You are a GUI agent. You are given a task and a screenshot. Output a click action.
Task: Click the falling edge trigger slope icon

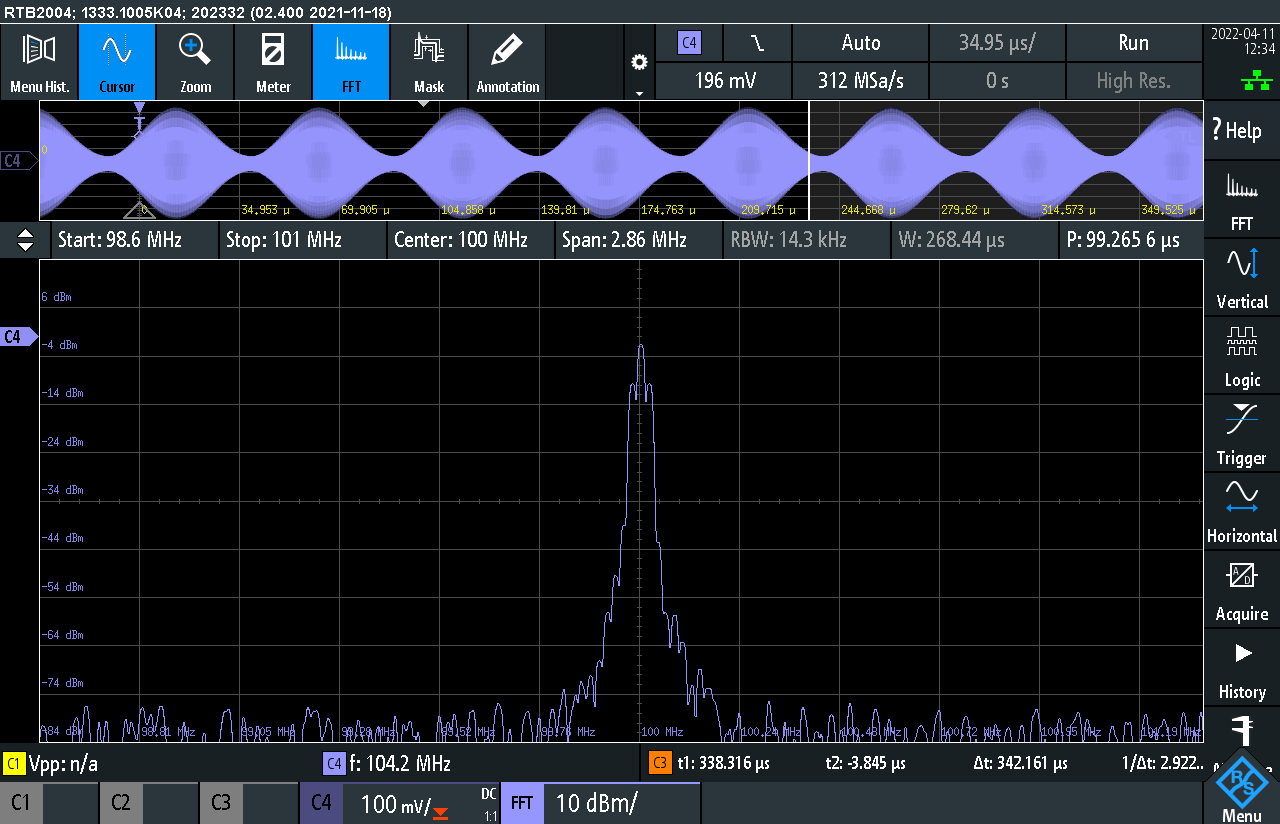[x=758, y=43]
